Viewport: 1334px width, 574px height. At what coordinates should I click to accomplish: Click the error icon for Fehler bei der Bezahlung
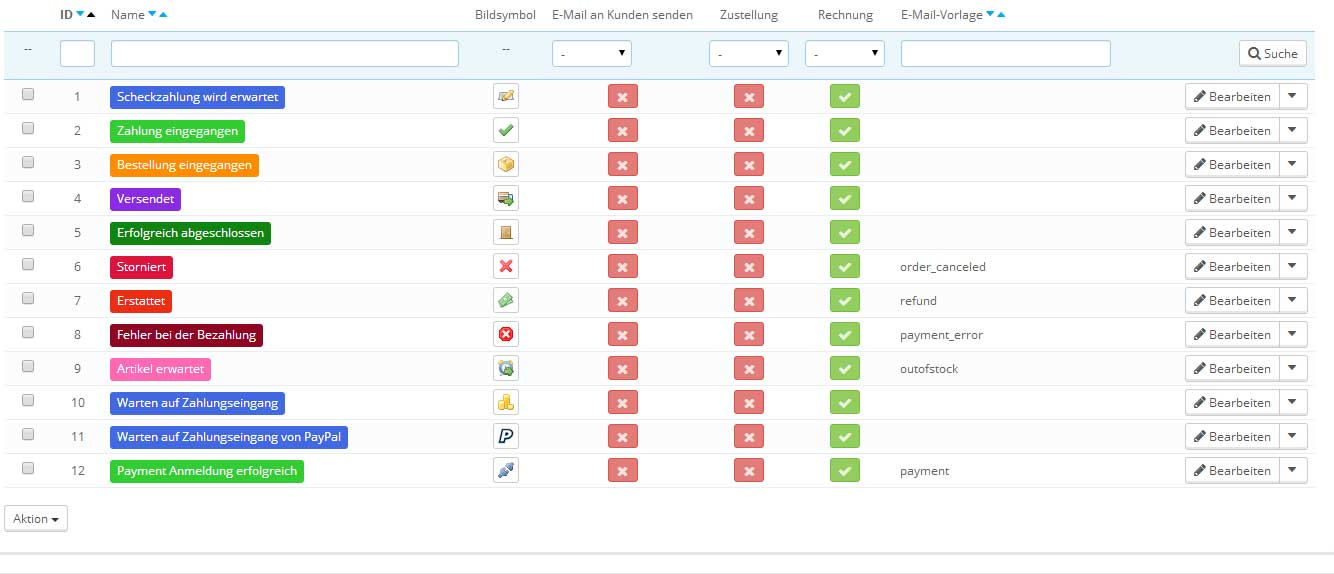(507, 334)
